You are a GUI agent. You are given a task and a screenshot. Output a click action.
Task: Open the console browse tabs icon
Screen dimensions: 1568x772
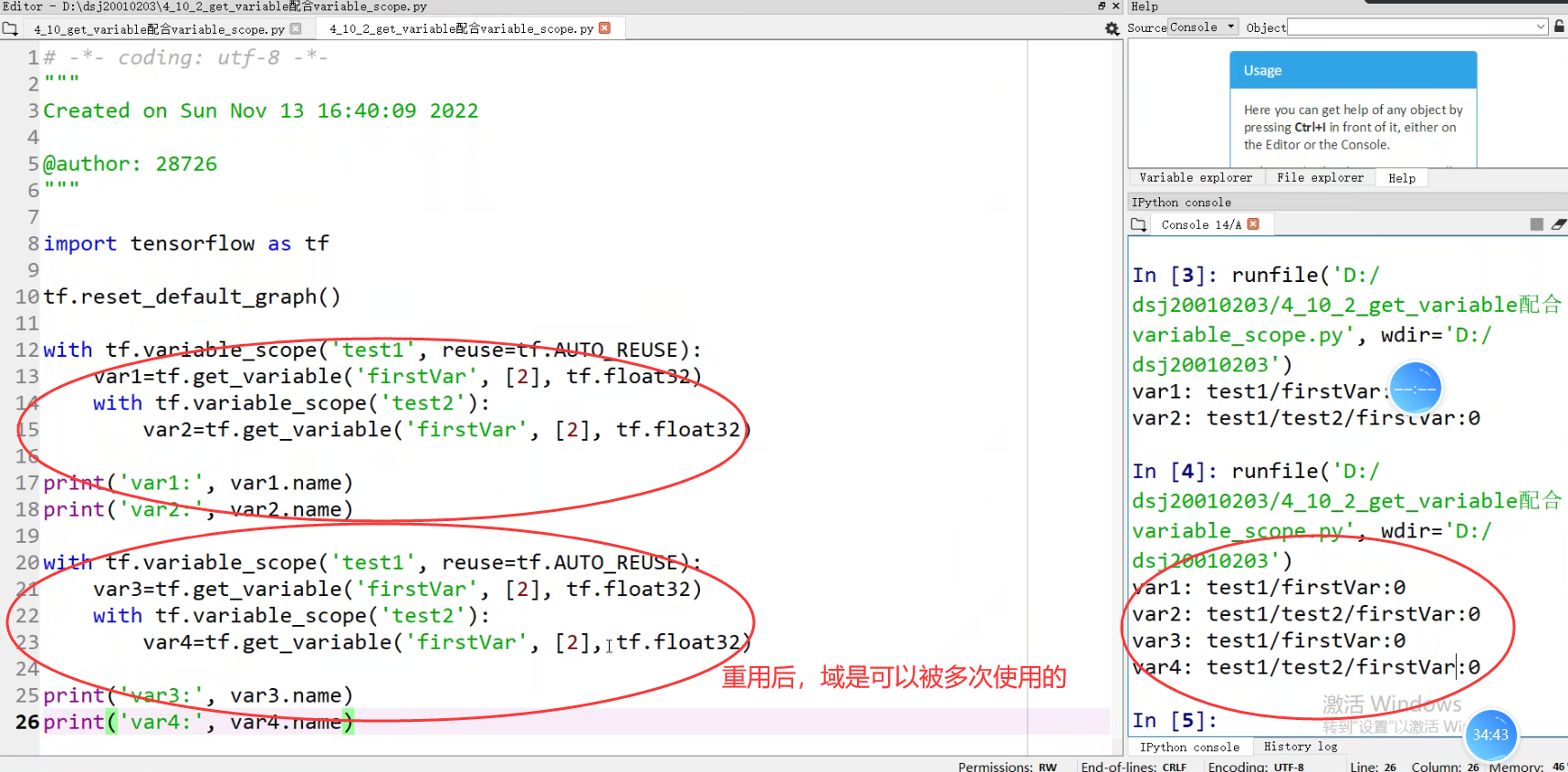click(1138, 224)
